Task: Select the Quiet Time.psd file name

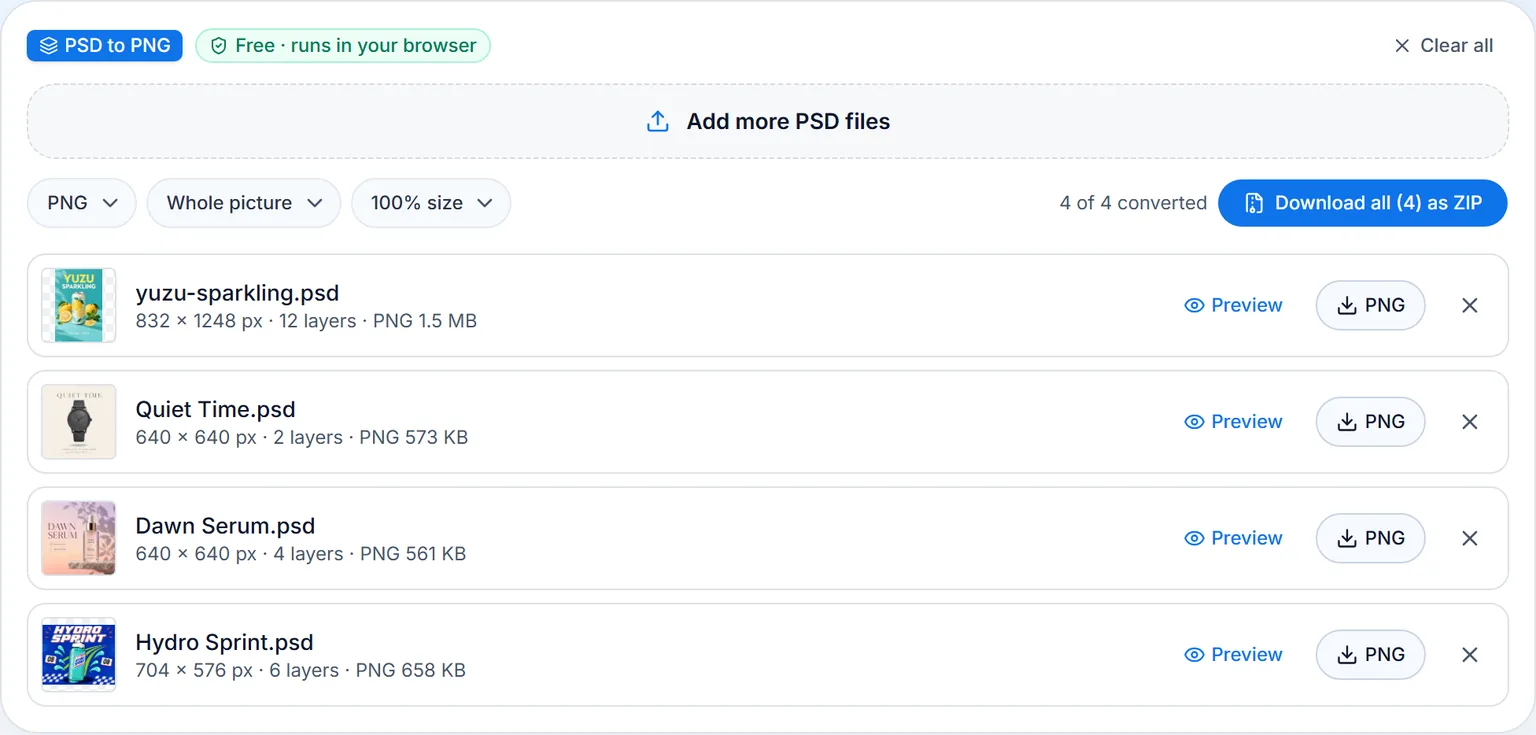Action: pos(216,409)
